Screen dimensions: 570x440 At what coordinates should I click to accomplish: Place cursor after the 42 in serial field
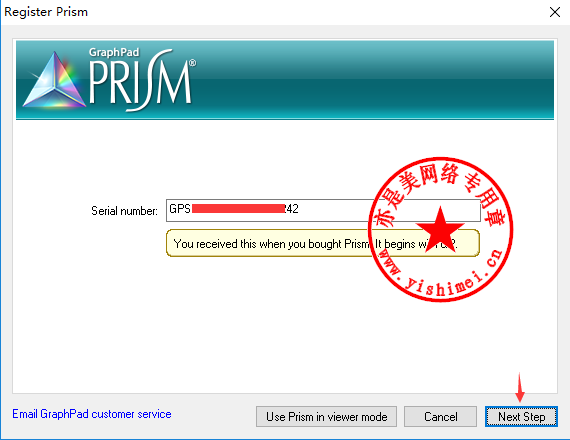tap(300, 209)
